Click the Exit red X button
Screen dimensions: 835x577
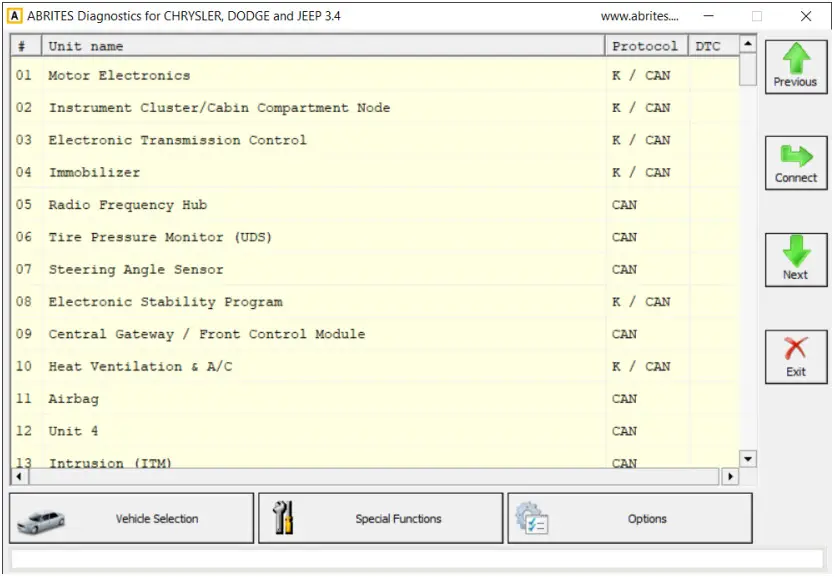796,357
